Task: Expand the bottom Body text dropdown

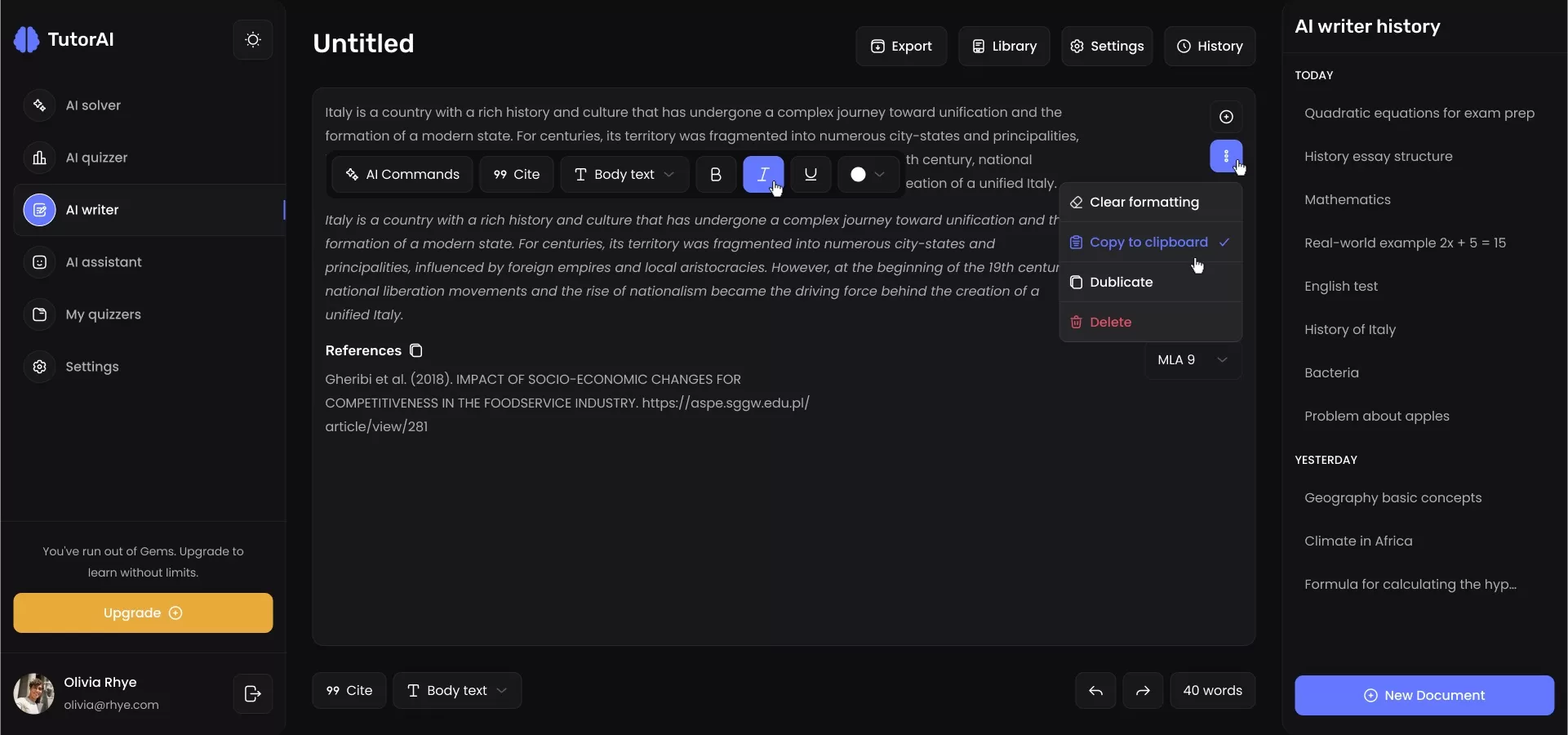Action: point(457,691)
